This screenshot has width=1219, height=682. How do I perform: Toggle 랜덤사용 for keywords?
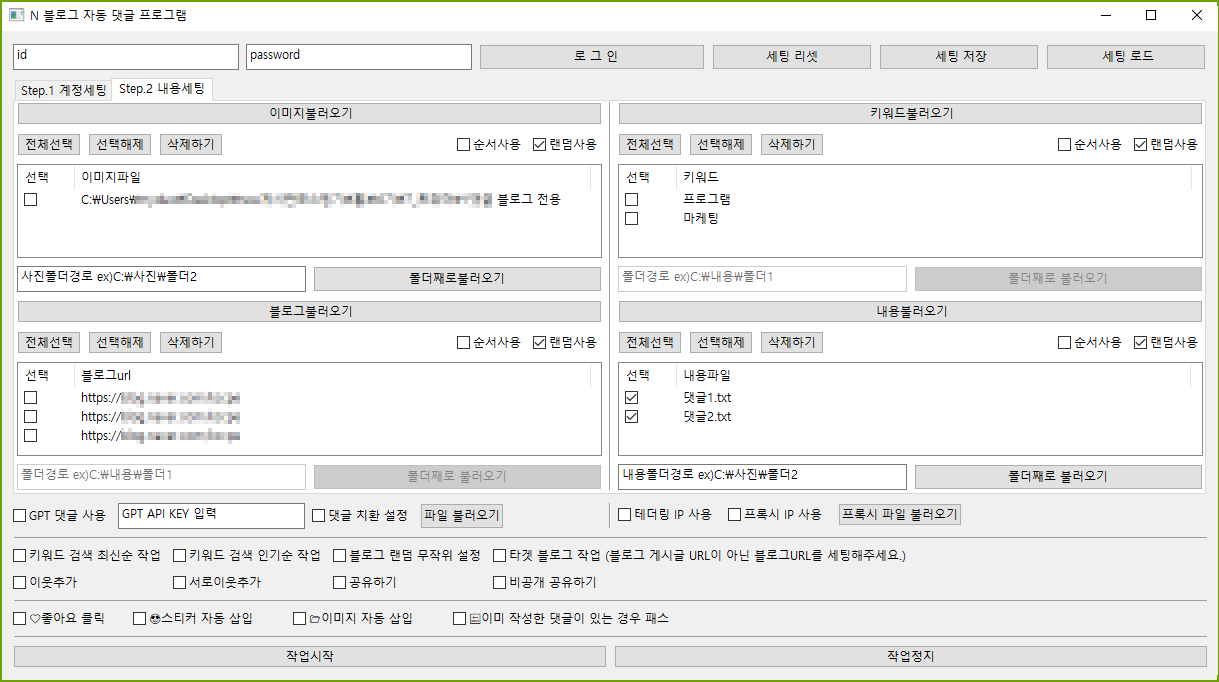coord(1141,144)
